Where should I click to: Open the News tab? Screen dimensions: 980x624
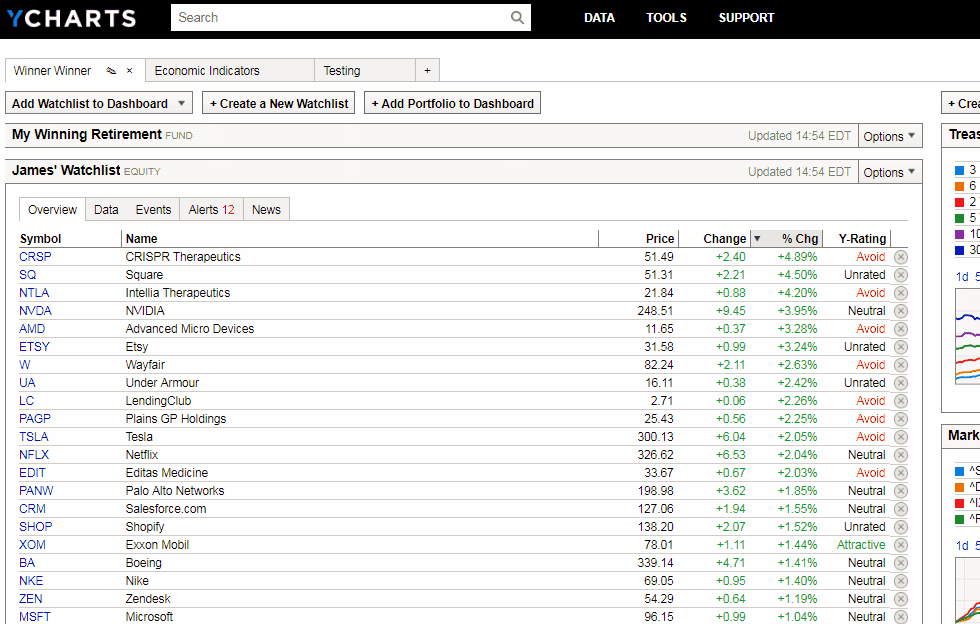click(x=266, y=209)
